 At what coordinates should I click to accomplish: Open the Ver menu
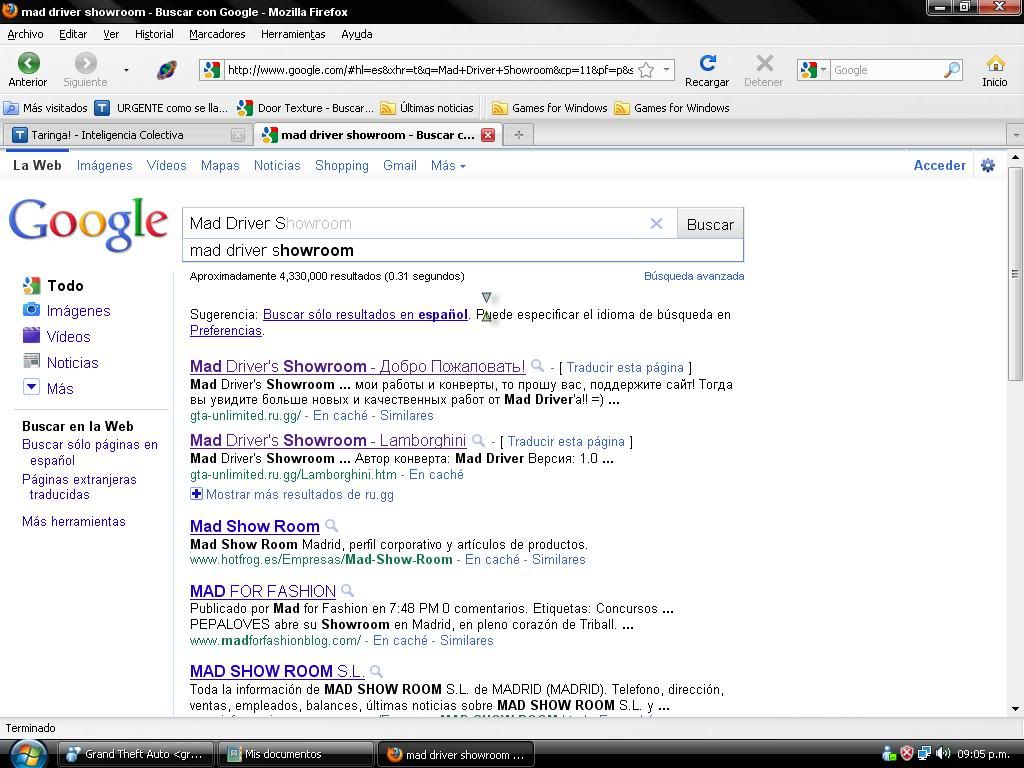tap(111, 34)
